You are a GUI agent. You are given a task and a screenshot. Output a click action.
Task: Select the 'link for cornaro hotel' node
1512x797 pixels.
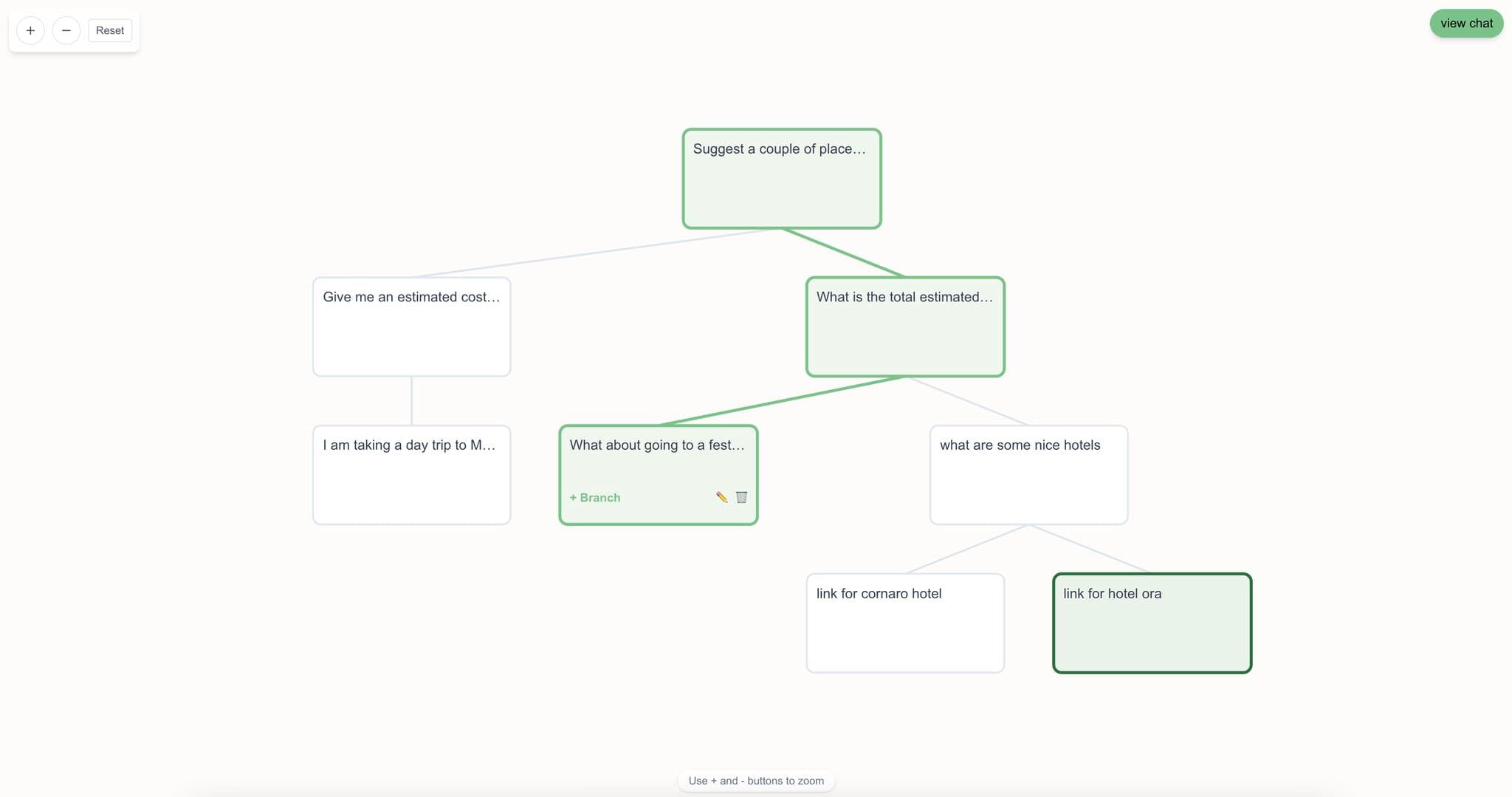905,623
